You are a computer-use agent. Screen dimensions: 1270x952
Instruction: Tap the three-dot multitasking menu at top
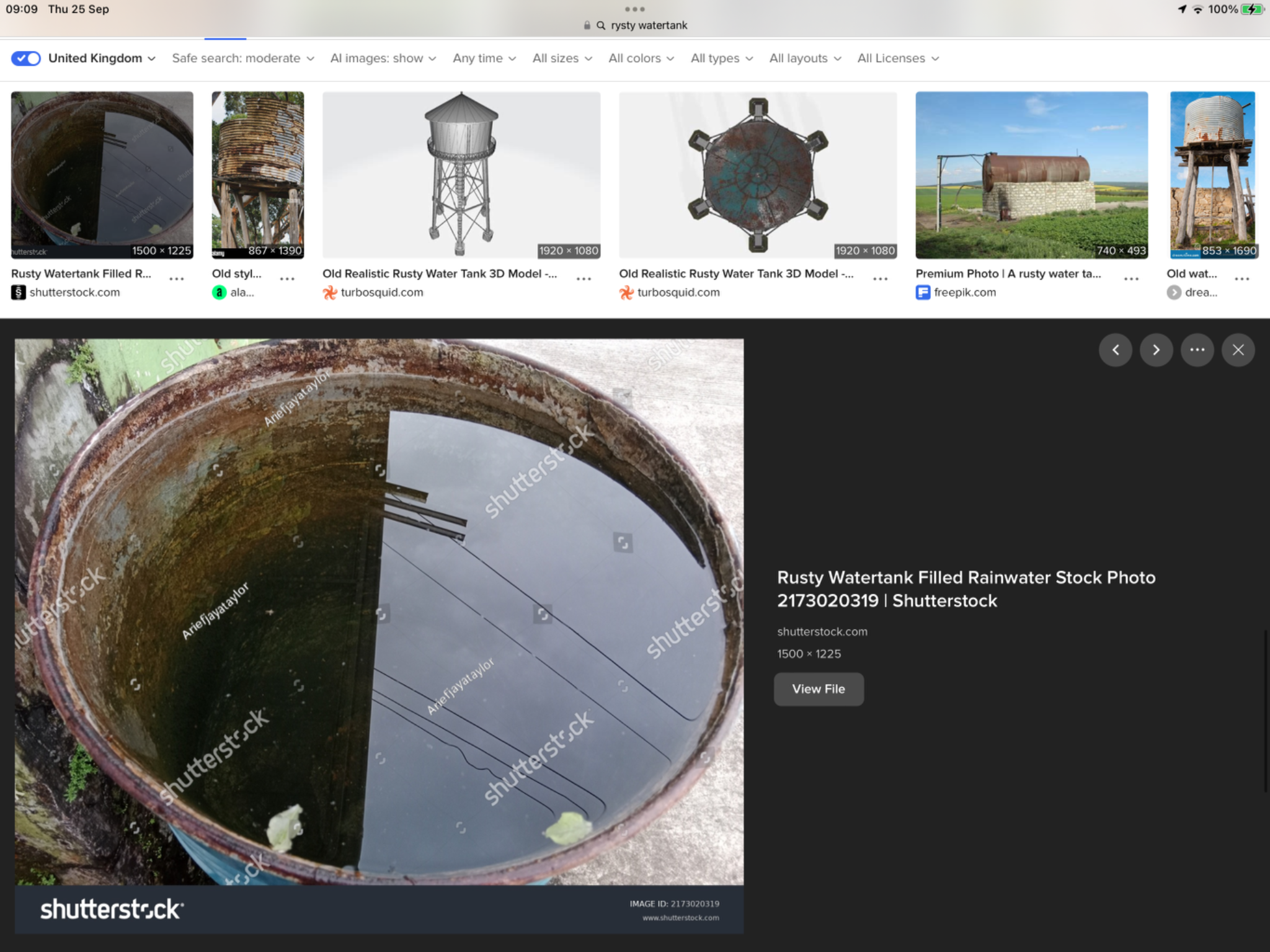635,9
